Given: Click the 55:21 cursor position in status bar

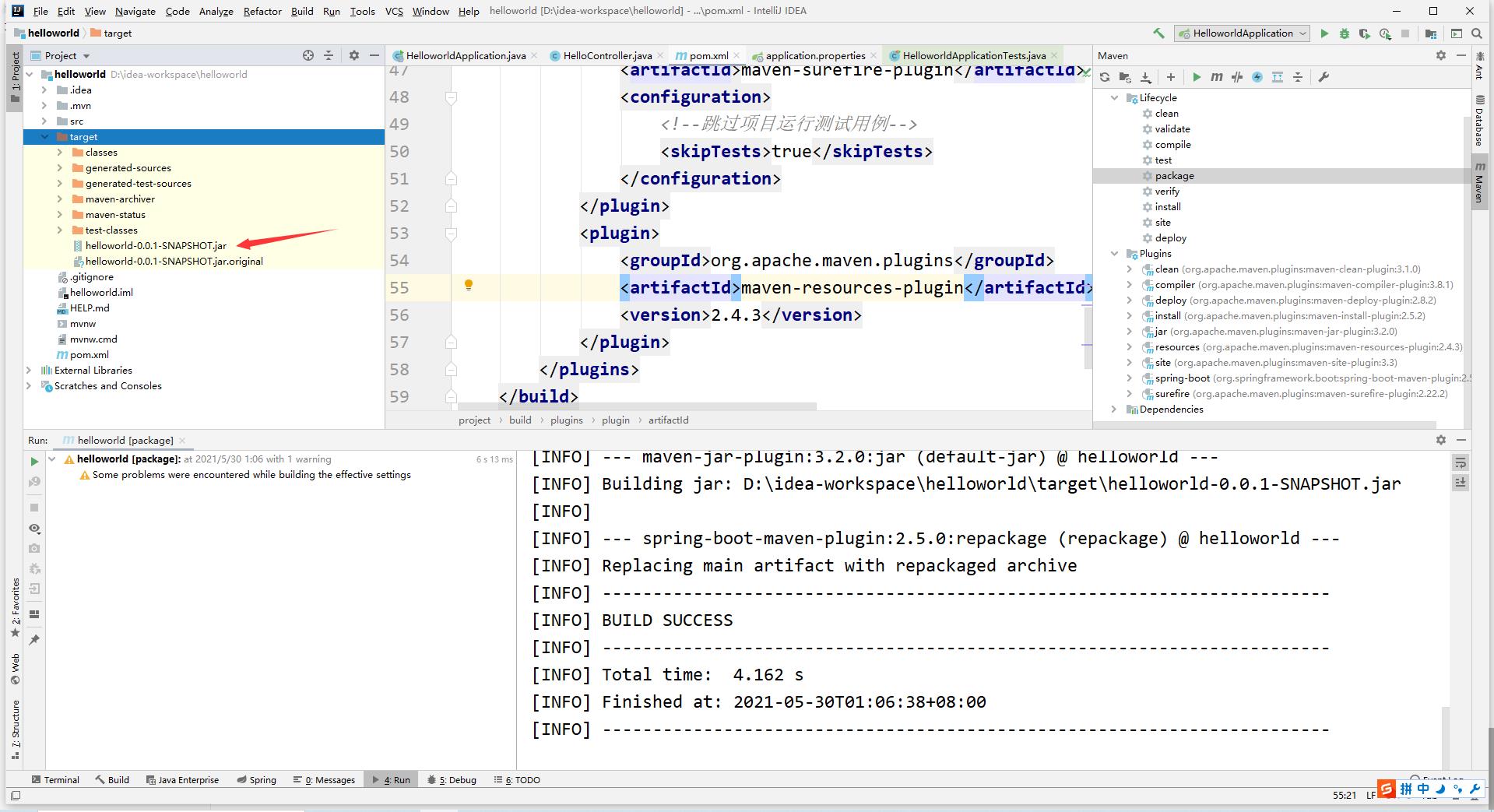Looking at the screenshot, I should (x=1345, y=795).
